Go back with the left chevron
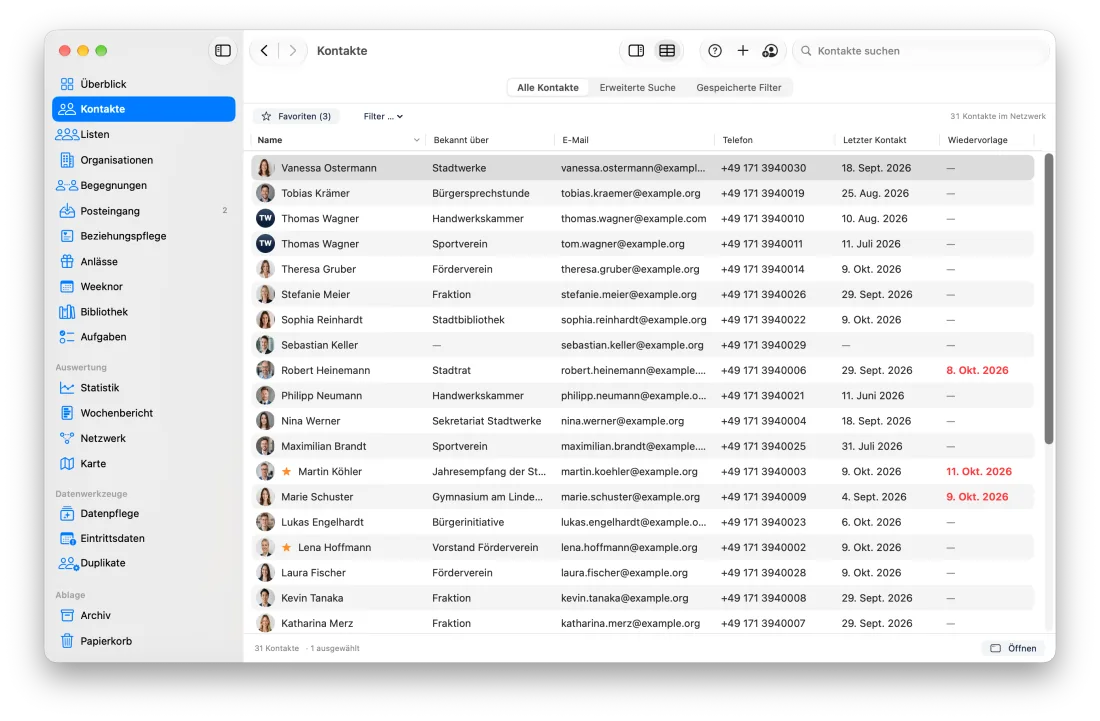1100x721 pixels. click(264, 50)
